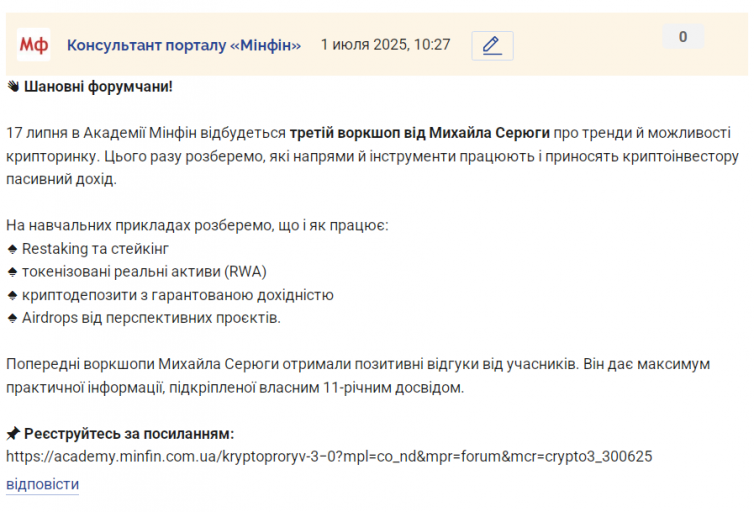Open the academy.minfin.com.ua registration URL
754x512 pixels.
329,456
